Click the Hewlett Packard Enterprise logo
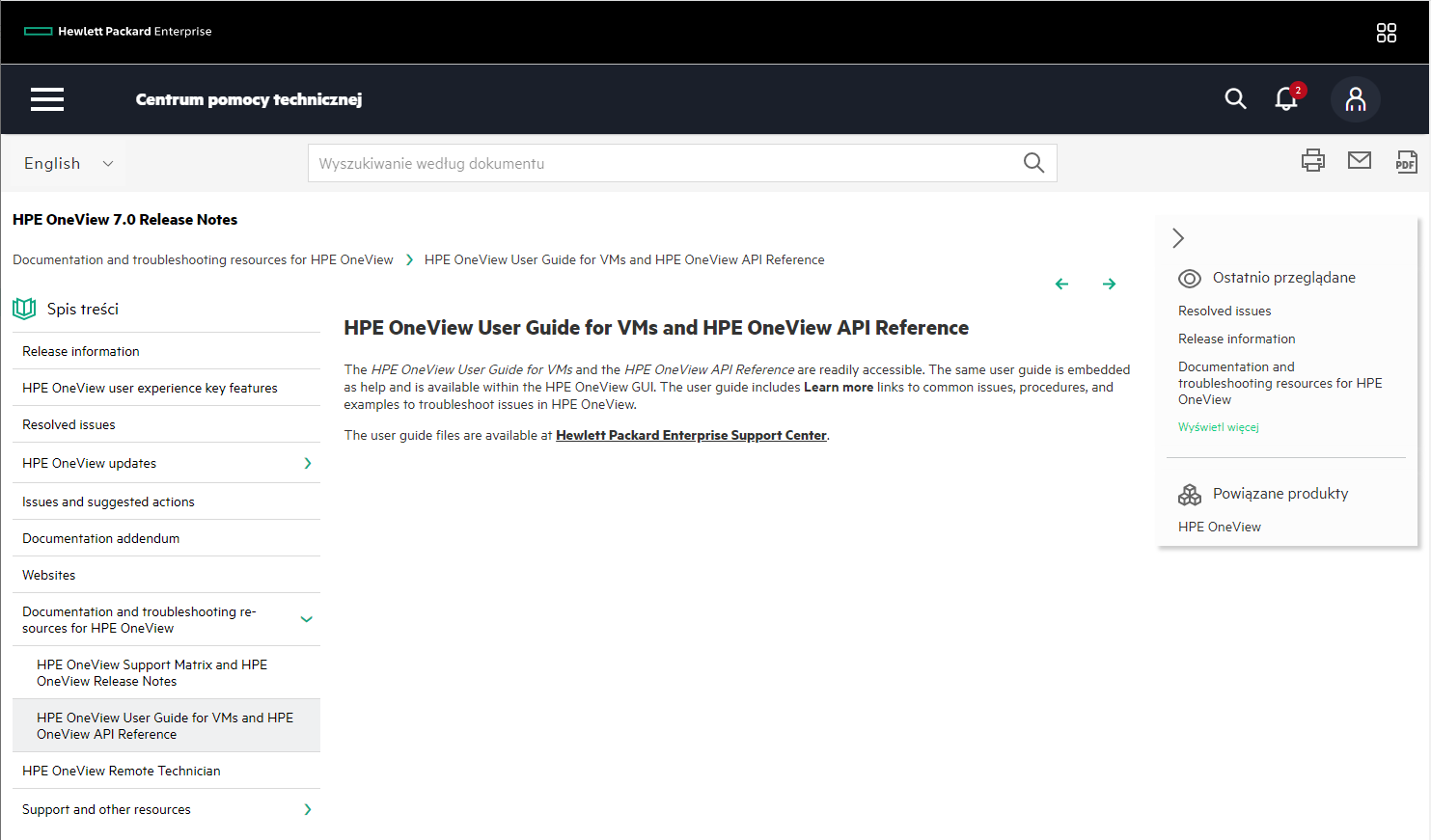The height and width of the screenshot is (840, 1431). pos(118,31)
